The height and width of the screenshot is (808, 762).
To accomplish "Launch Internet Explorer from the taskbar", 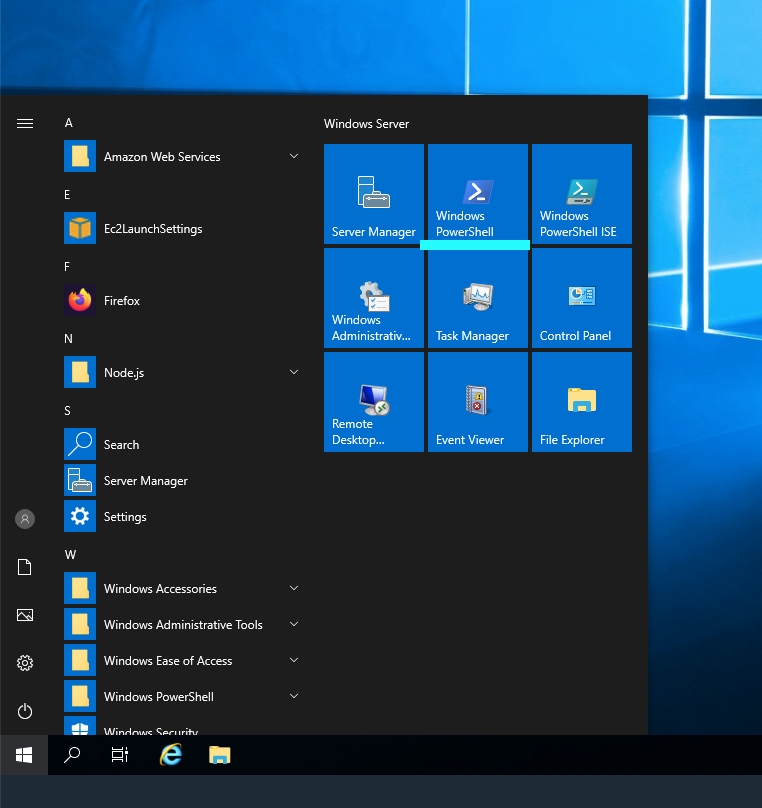I will point(171,755).
